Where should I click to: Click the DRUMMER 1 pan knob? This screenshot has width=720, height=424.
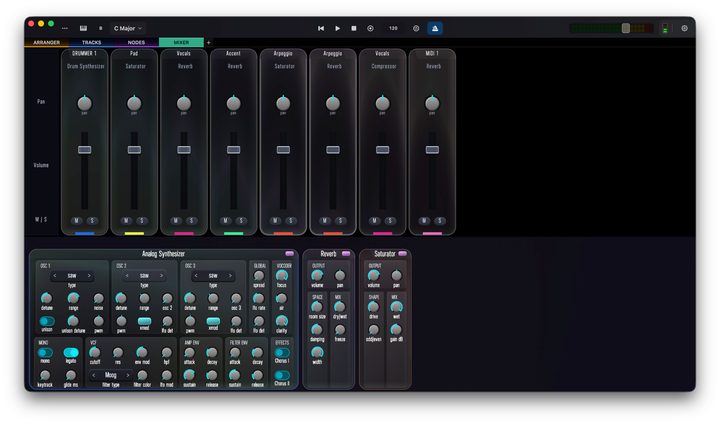click(x=84, y=103)
